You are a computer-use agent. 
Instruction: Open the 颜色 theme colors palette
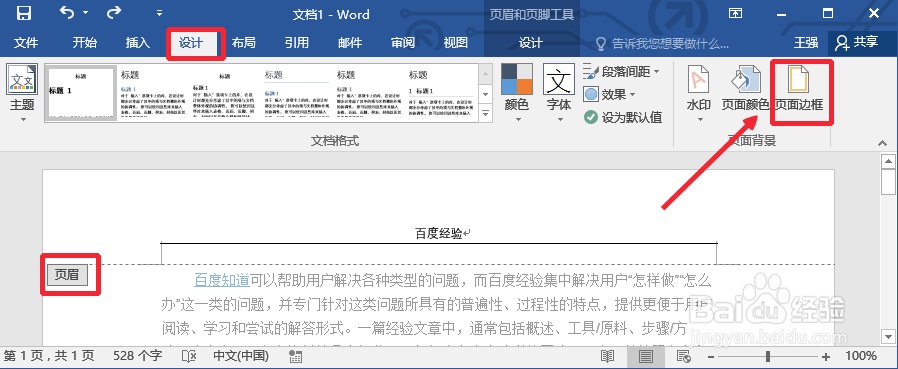coord(517,93)
